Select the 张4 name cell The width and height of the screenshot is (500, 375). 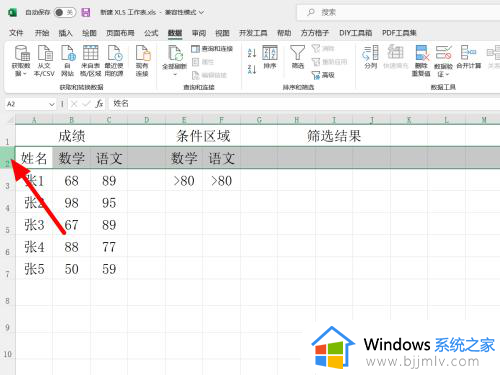point(34,247)
